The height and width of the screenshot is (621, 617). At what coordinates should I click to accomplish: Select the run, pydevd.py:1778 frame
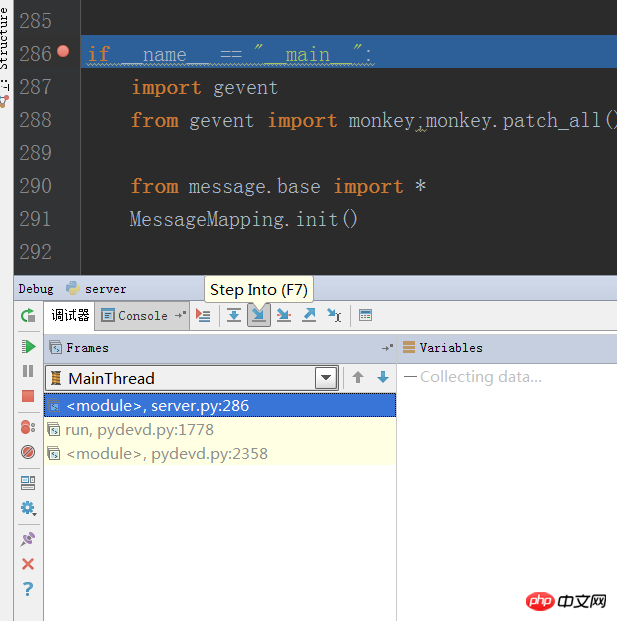[x=139, y=430]
